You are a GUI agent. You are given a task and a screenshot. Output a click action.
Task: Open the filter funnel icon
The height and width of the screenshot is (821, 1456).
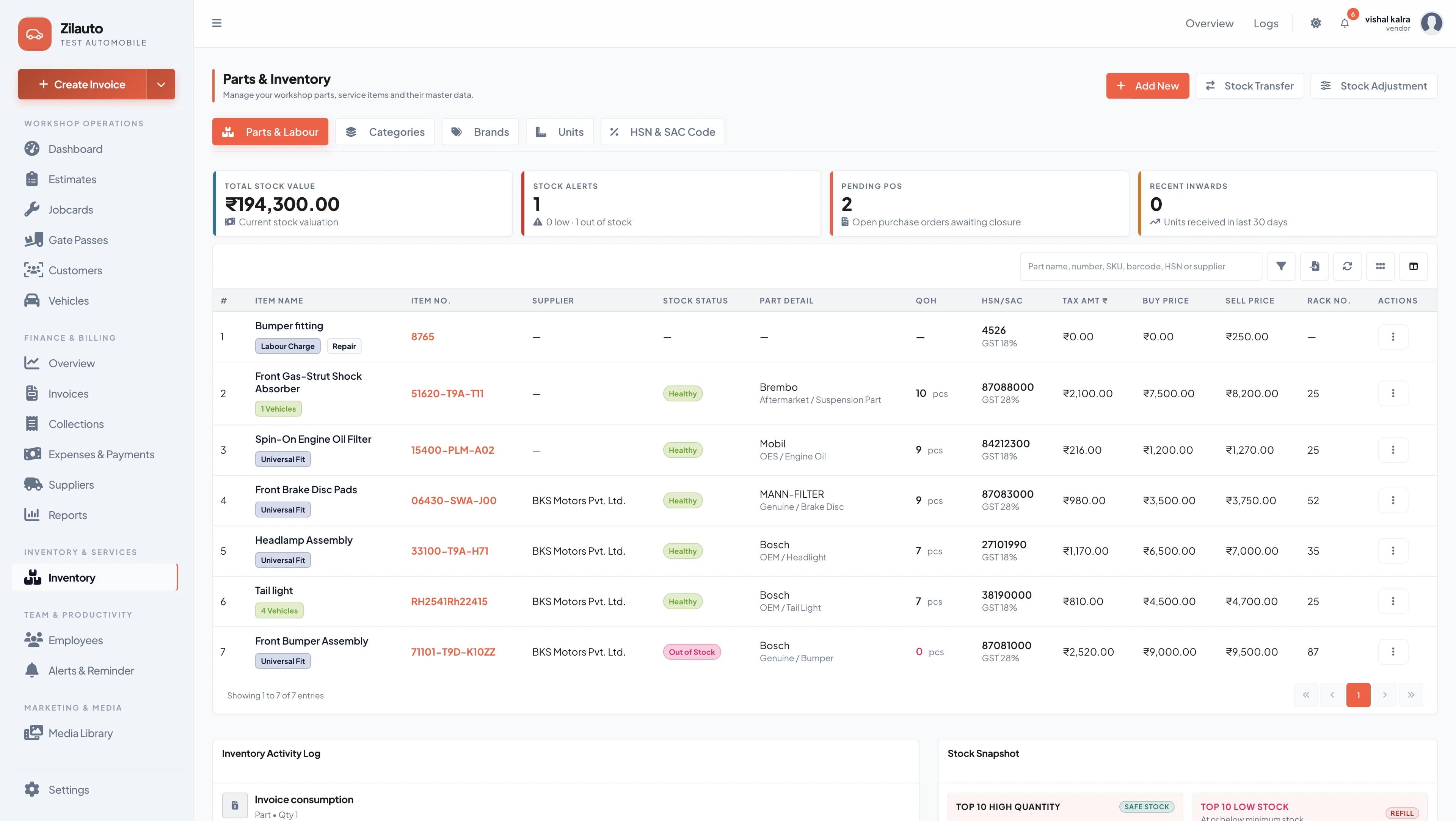(1281, 266)
